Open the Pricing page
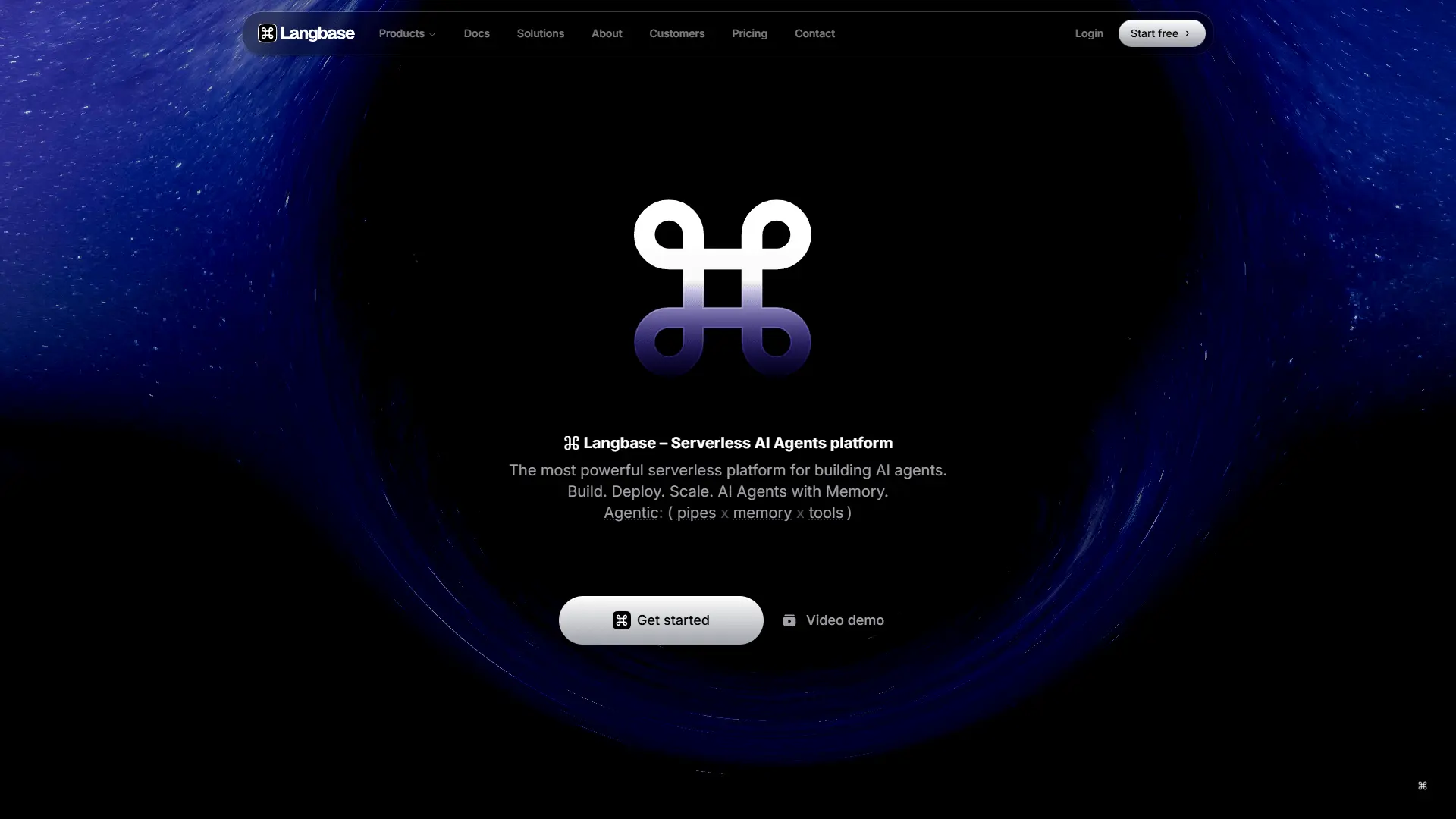Image resolution: width=1456 pixels, height=819 pixels. tap(749, 33)
